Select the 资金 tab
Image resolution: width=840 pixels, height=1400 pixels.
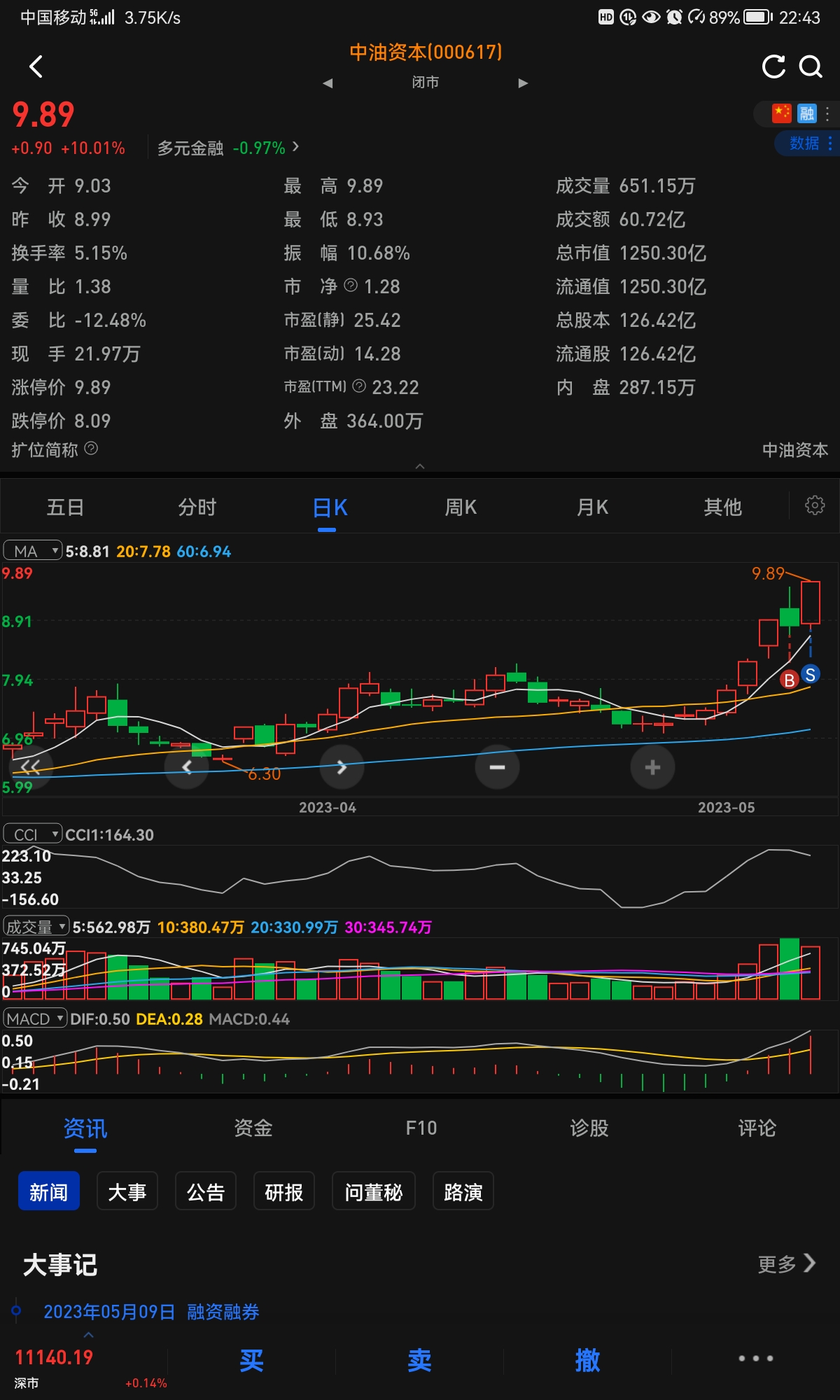pyautogui.click(x=253, y=1128)
